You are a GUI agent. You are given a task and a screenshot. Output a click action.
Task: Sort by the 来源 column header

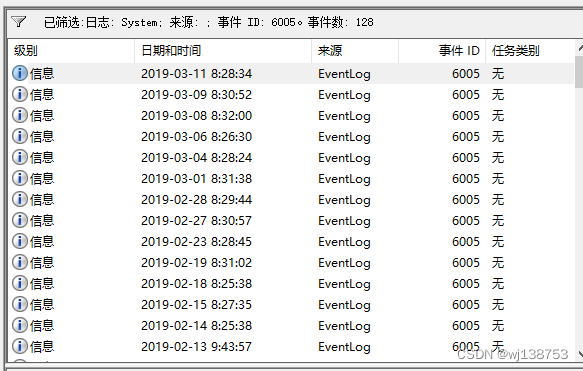[x=355, y=51]
